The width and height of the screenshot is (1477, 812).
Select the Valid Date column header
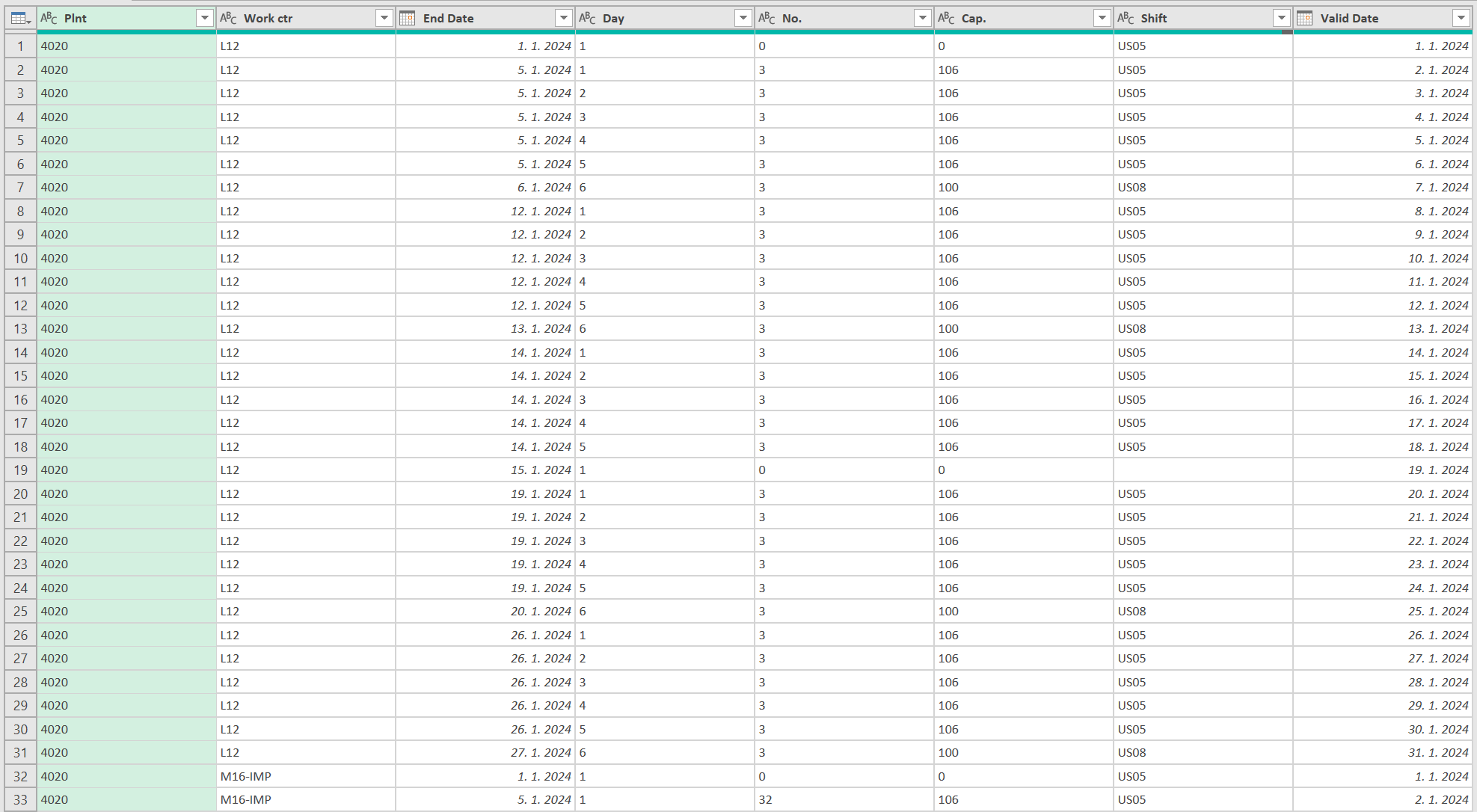(1383, 18)
